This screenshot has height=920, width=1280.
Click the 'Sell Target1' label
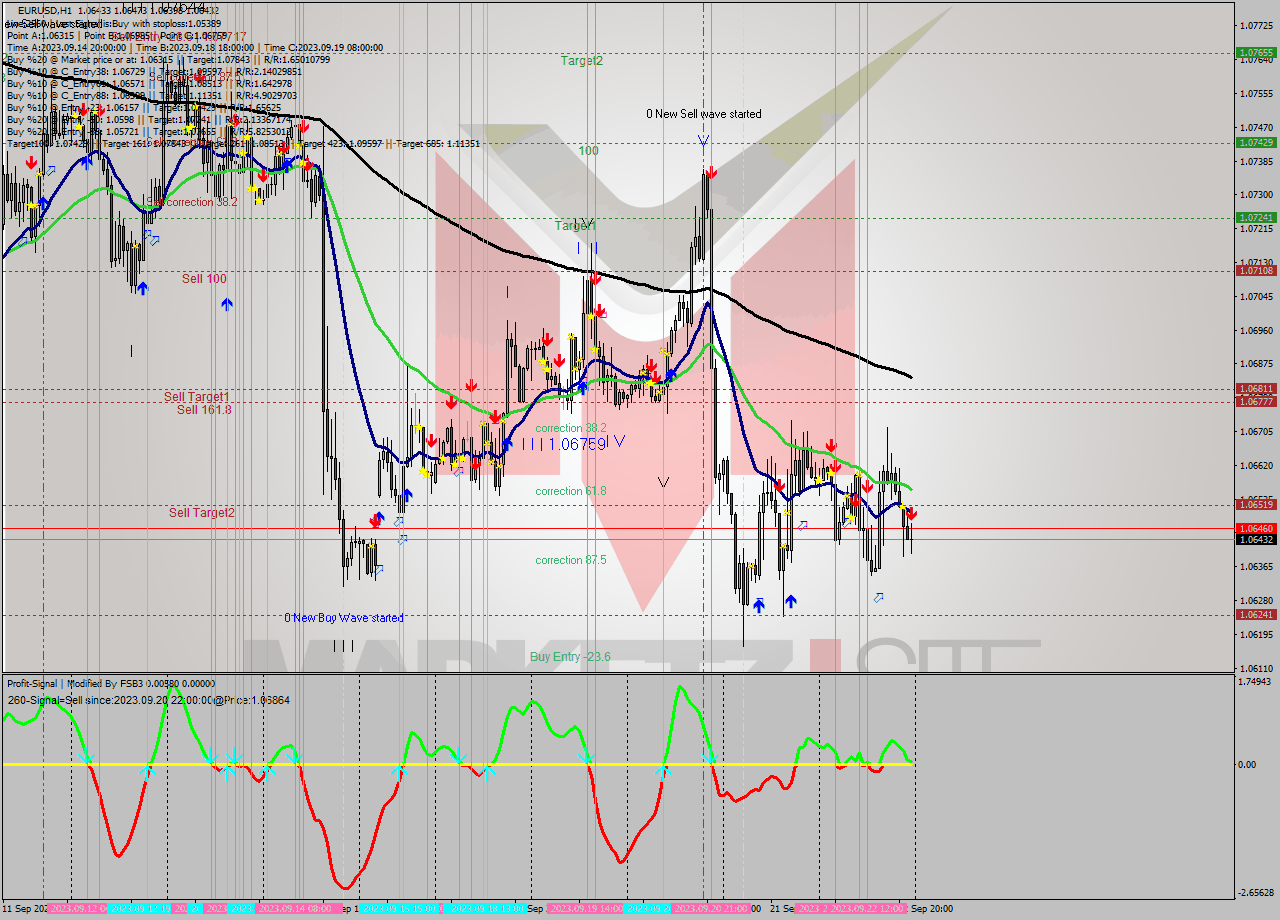[197, 397]
